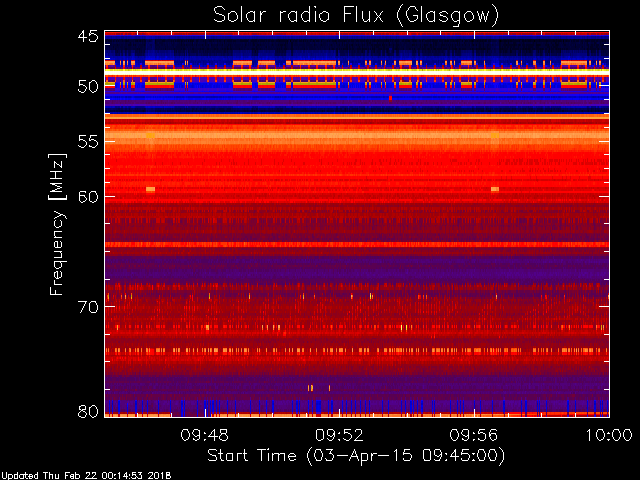Click the 'Start Time (03-Apr-15 09:45:00)' label
The image size is (640, 480).
click(356, 456)
